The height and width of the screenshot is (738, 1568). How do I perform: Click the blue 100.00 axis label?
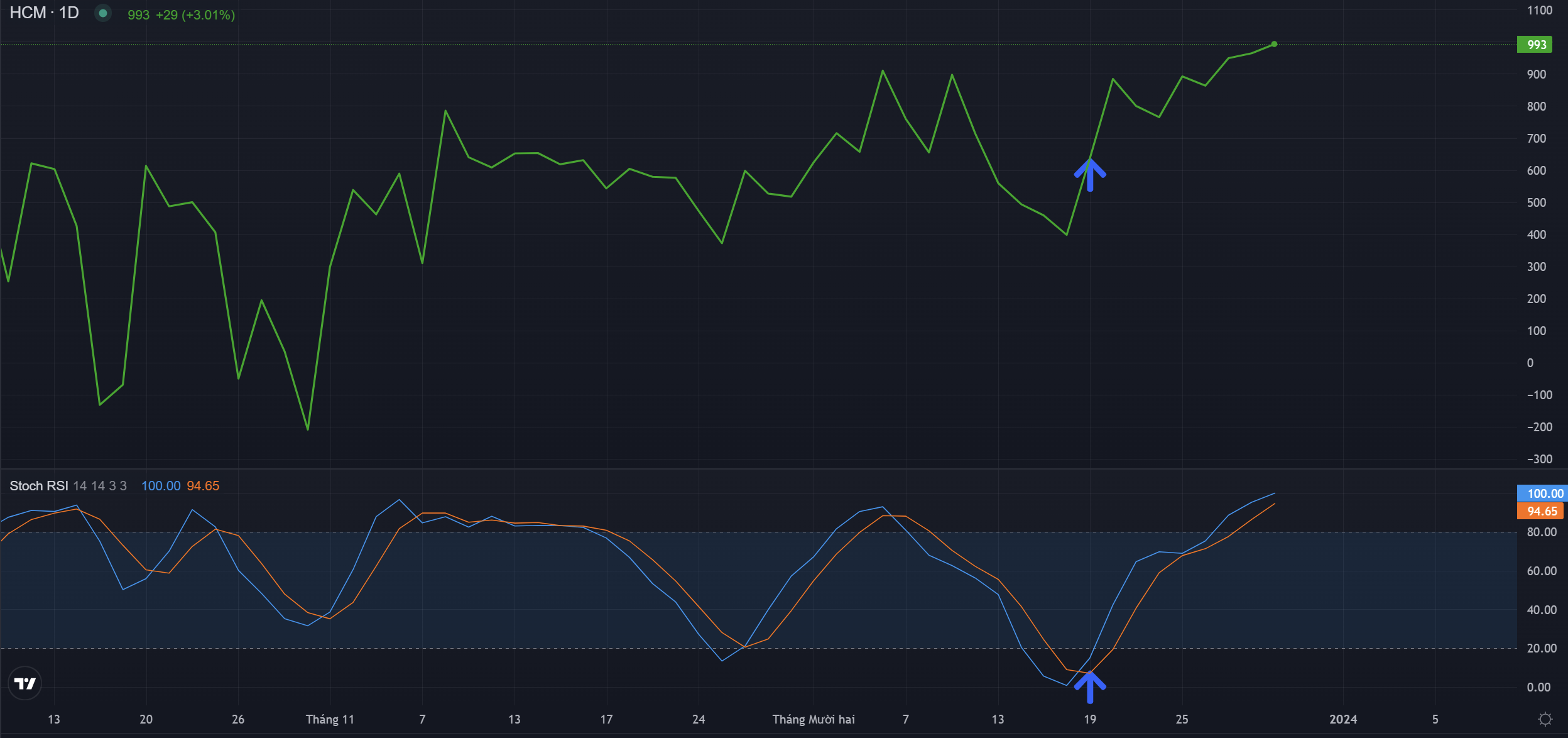[x=1543, y=493]
